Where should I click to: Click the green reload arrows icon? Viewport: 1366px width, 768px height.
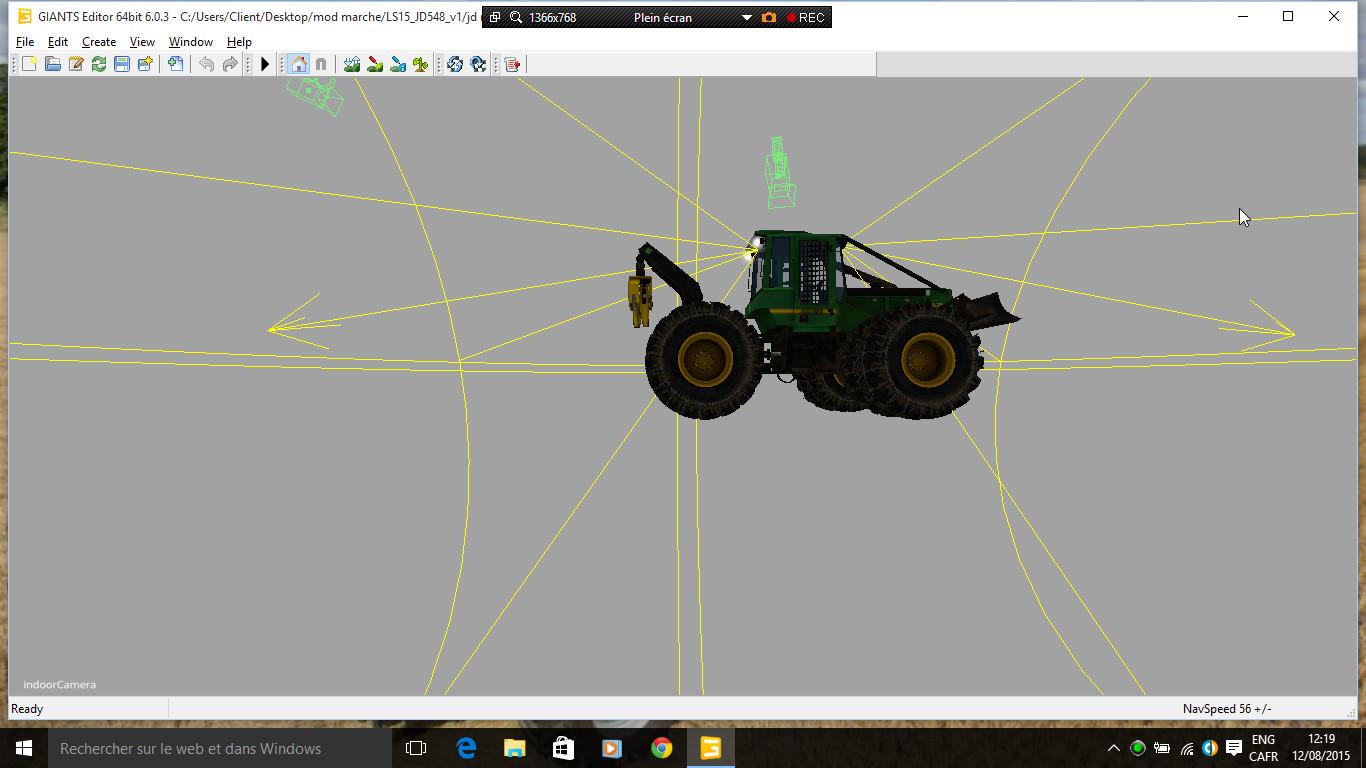click(x=99, y=64)
